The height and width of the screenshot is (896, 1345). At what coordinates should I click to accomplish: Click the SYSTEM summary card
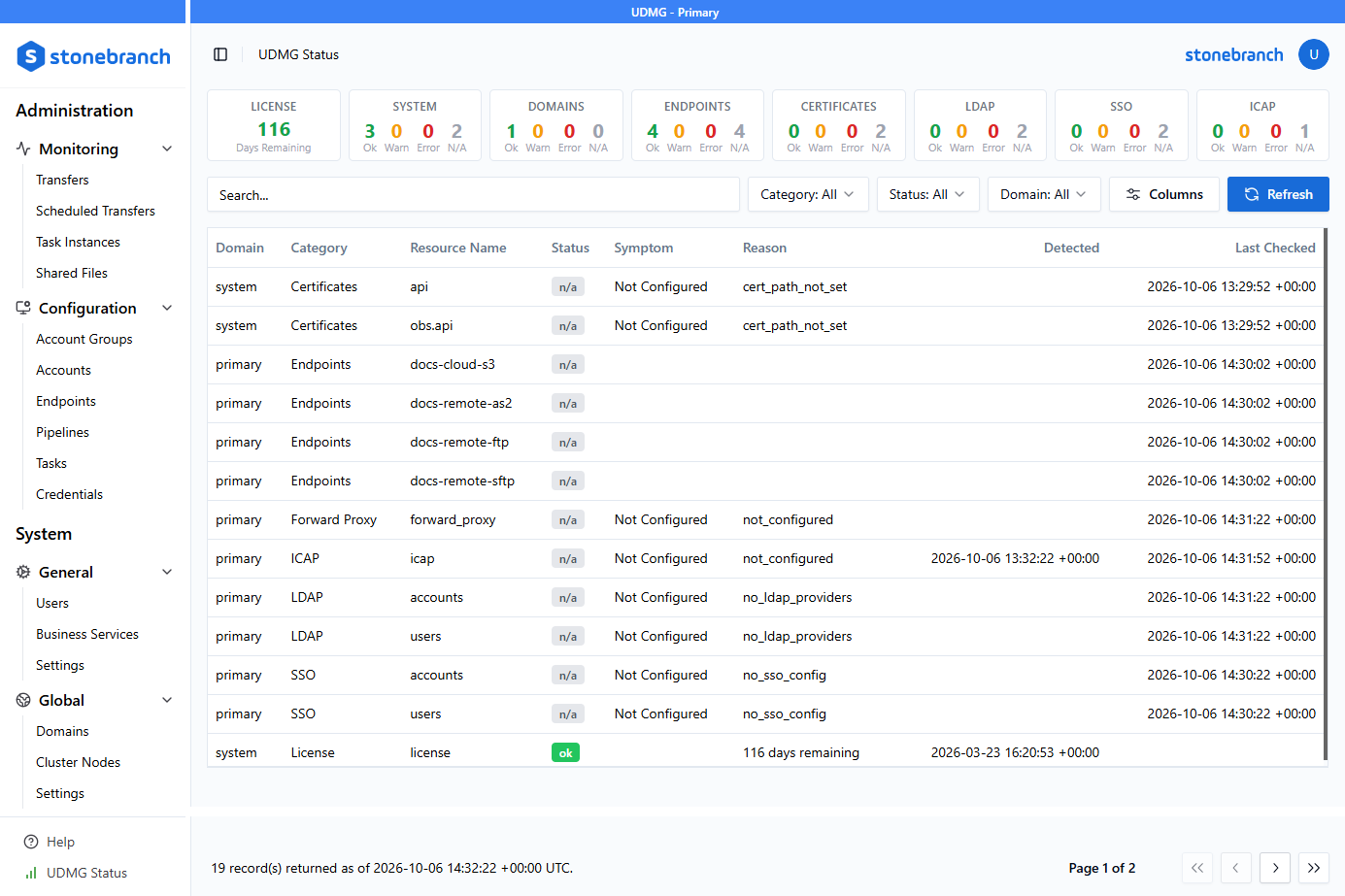point(415,125)
